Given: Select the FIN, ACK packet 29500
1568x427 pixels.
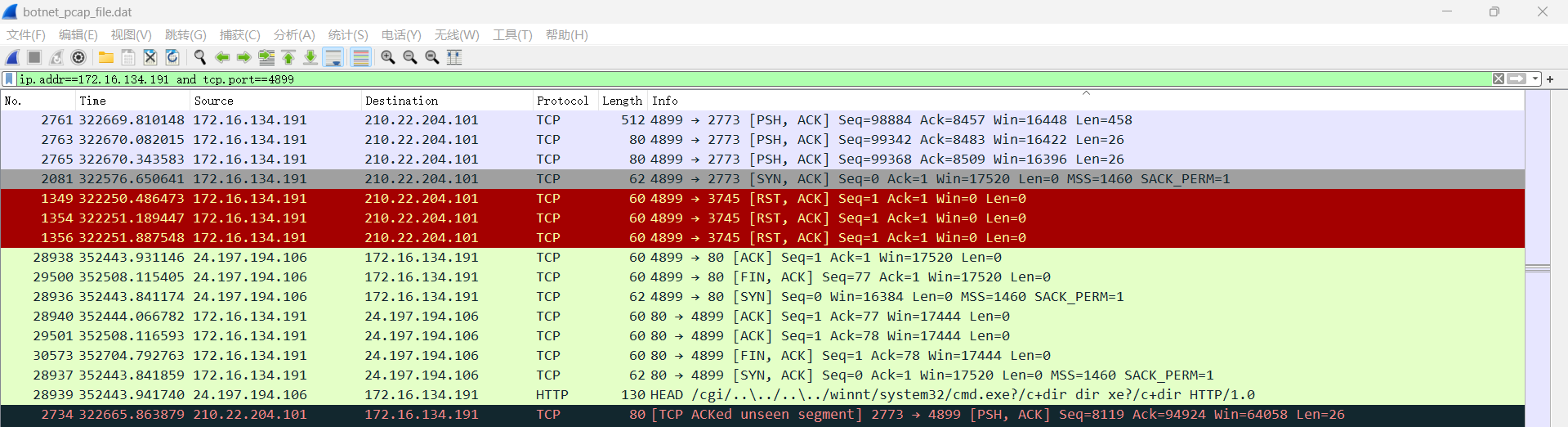Looking at the screenshot, I should pyautogui.click(x=762, y=277).
